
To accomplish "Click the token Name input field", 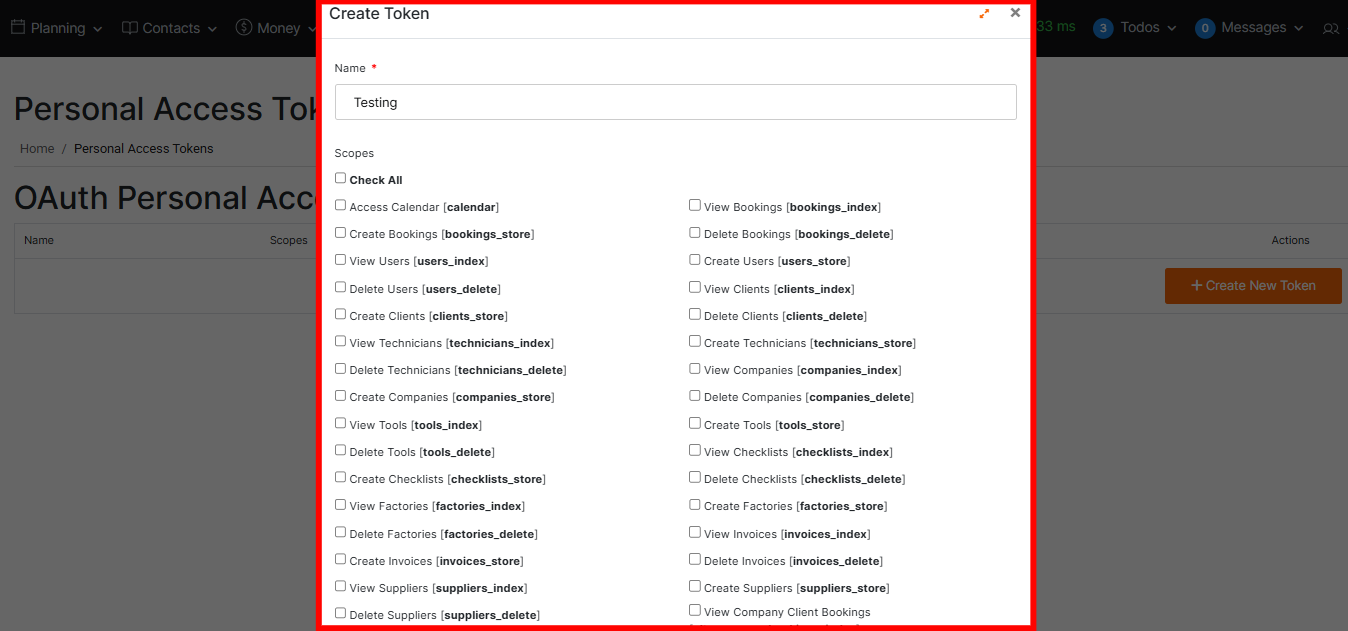I will tap(675, 102).
